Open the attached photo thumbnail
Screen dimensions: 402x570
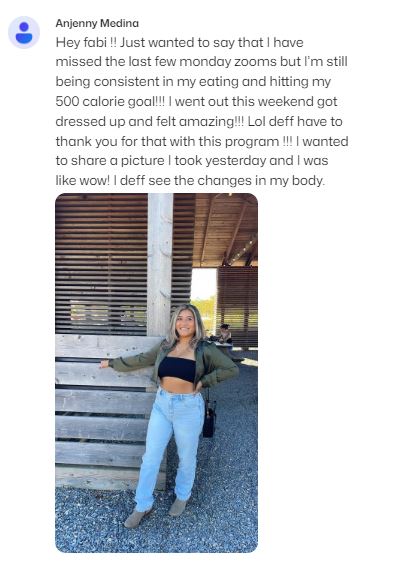(156, 373)
